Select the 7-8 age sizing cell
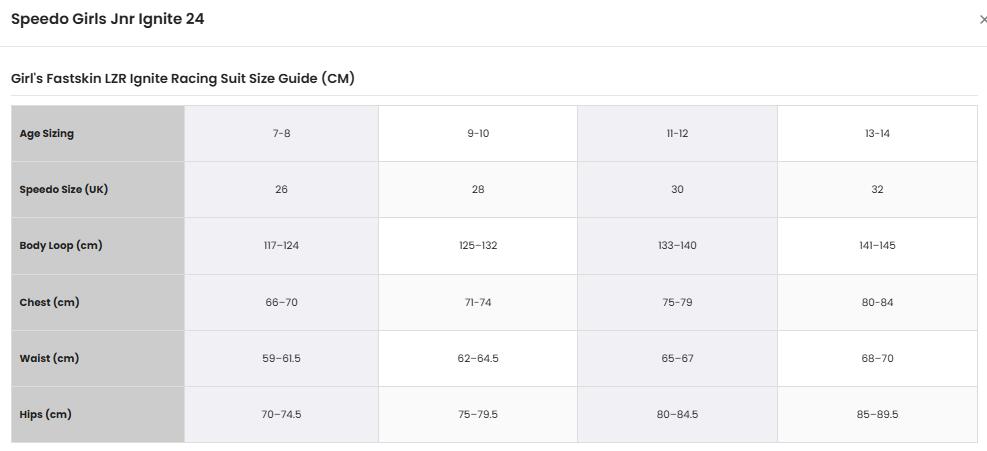 coord(281,134)
